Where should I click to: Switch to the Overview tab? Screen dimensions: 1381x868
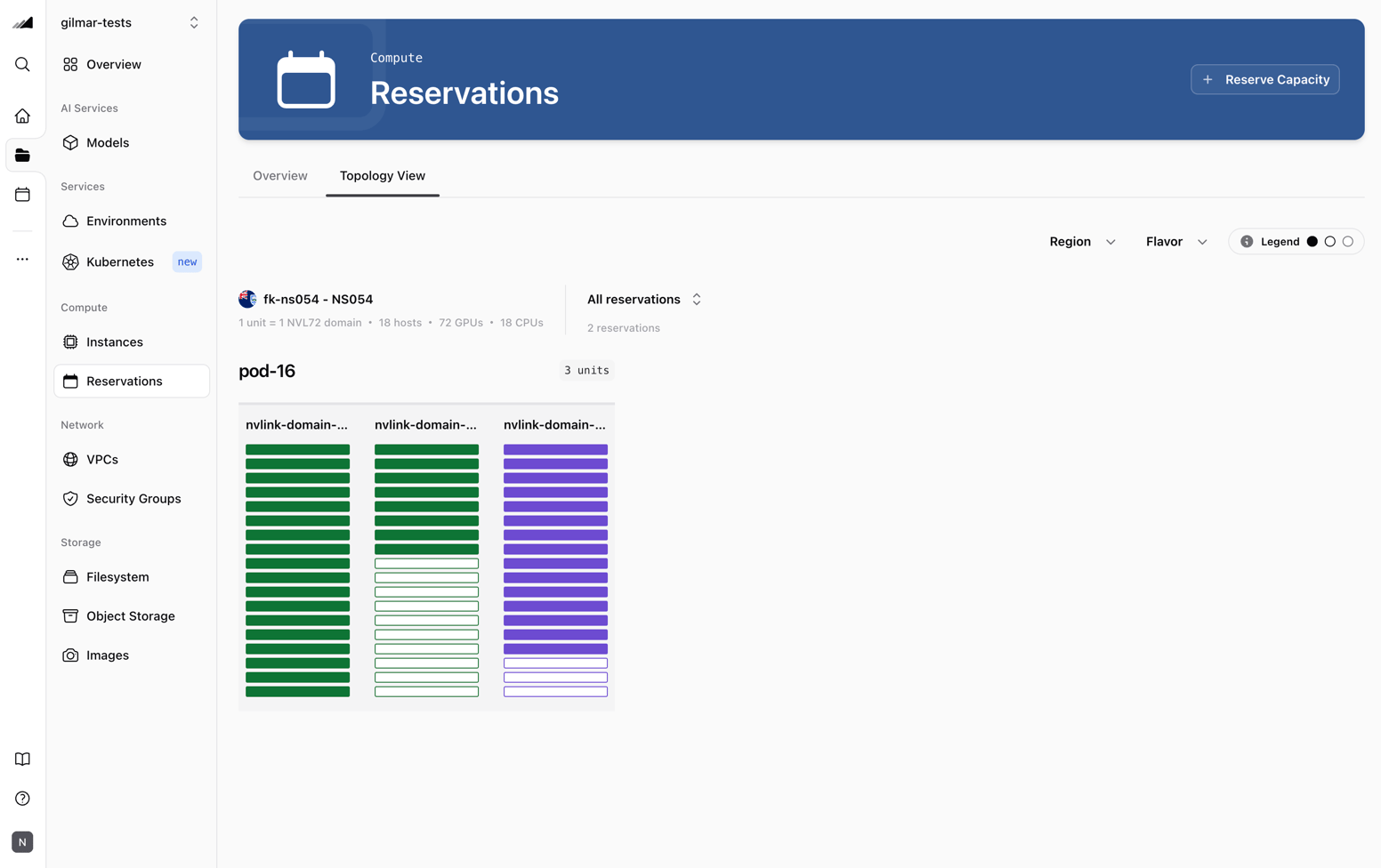point(280,175)
